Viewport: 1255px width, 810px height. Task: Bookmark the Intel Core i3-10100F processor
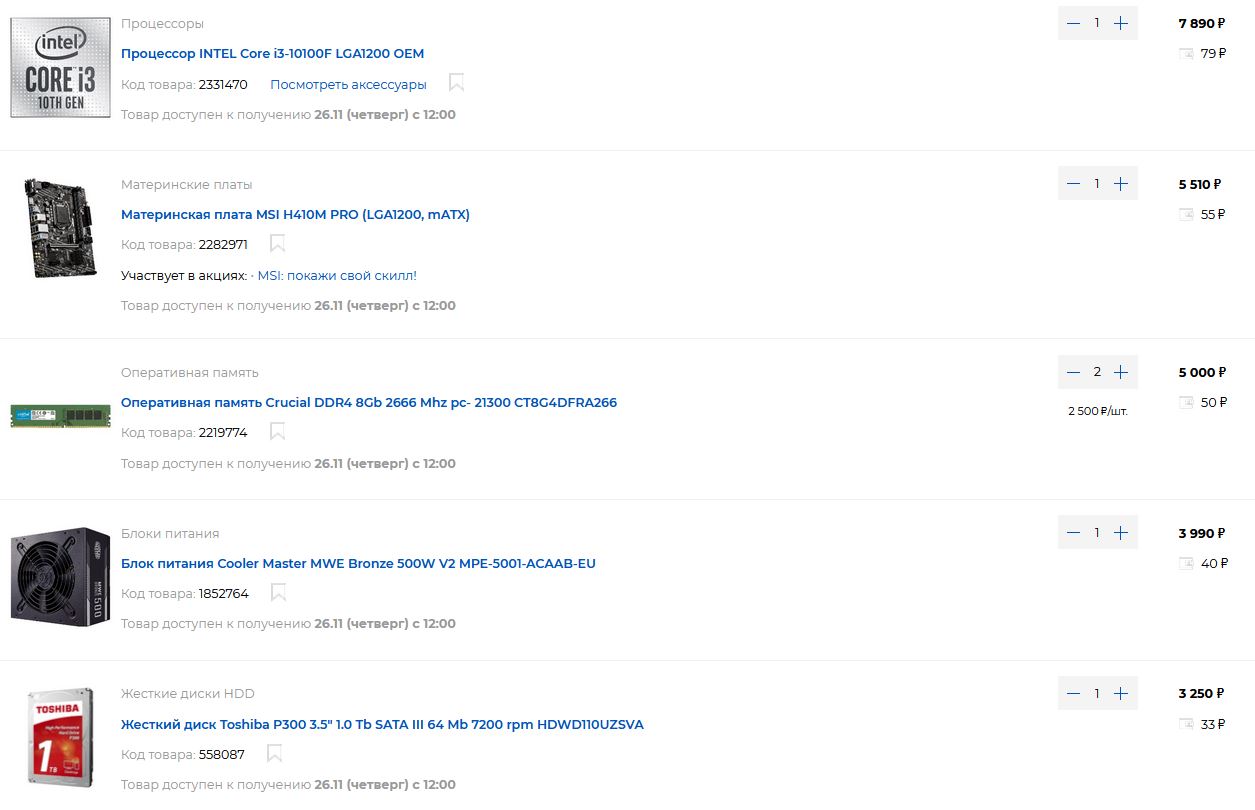coord(456,83)
